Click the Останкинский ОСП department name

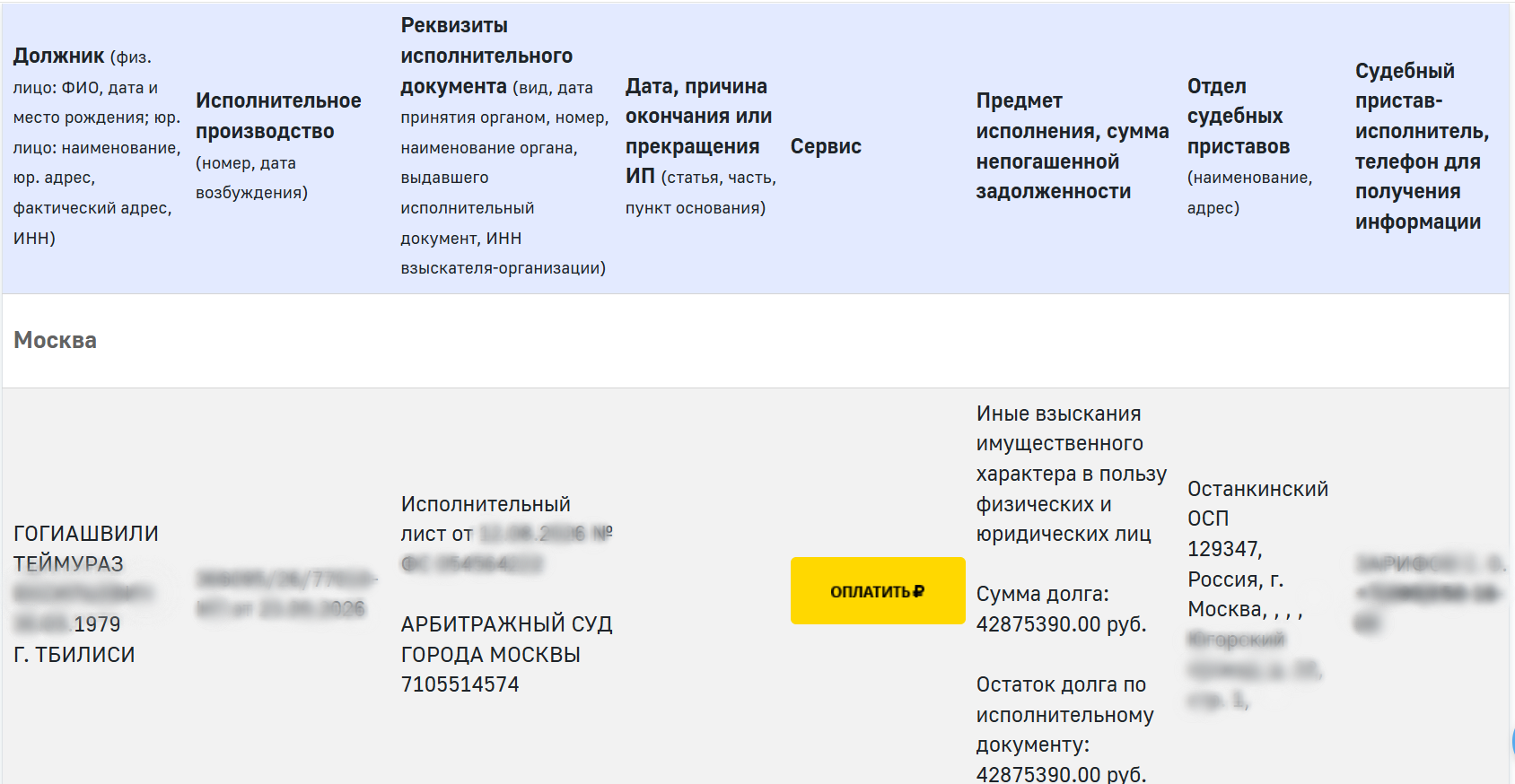(1257, 503)
